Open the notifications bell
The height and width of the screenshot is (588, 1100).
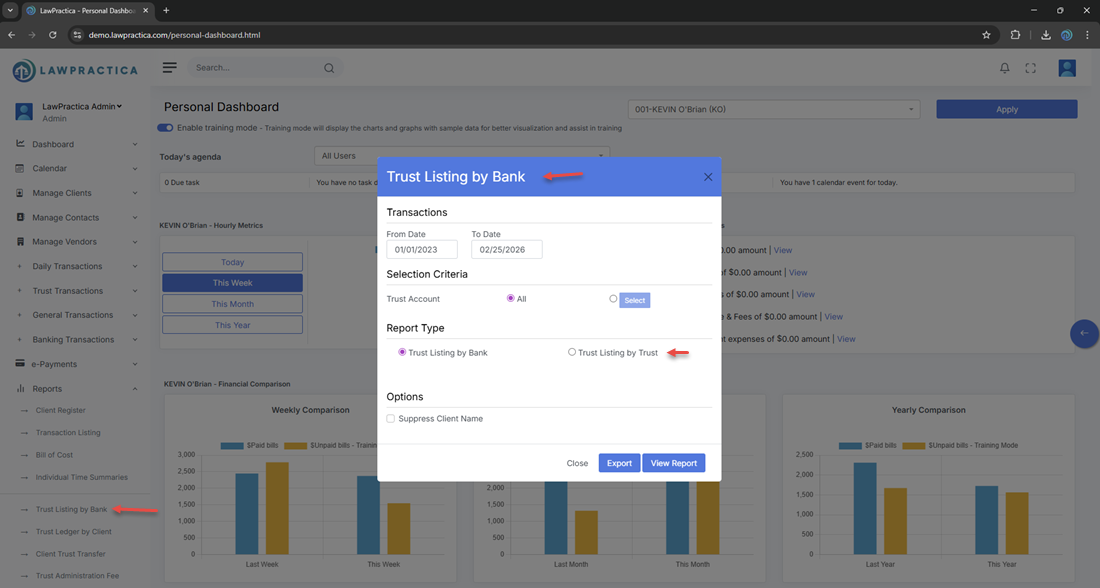tap(1004, 68)
